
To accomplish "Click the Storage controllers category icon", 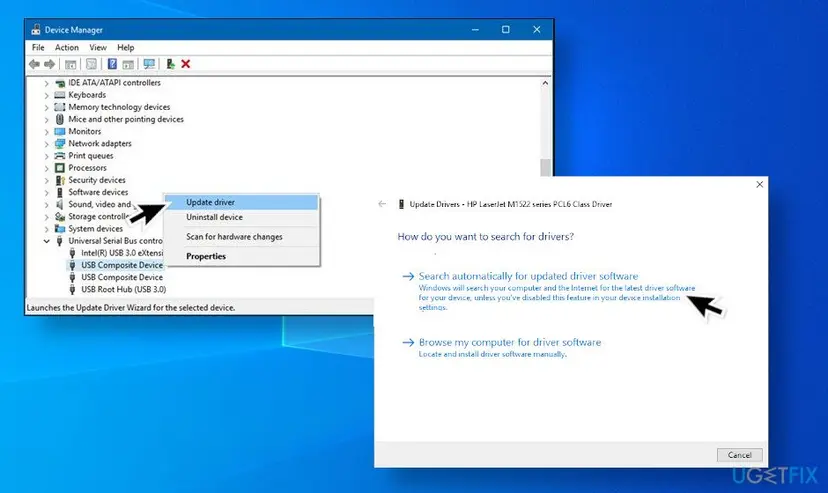I will pos(60,216).
